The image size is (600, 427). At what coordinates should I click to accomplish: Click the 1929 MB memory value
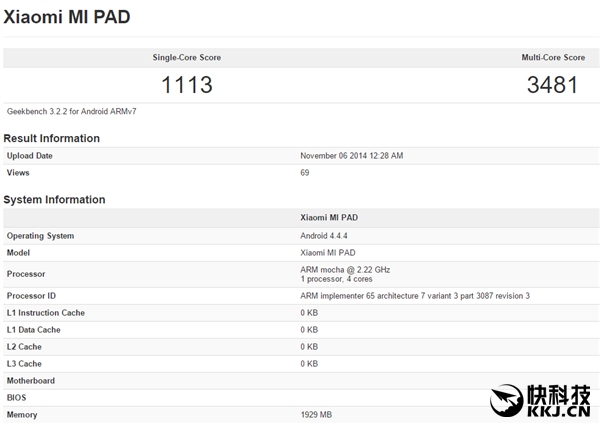pos(316,415)
